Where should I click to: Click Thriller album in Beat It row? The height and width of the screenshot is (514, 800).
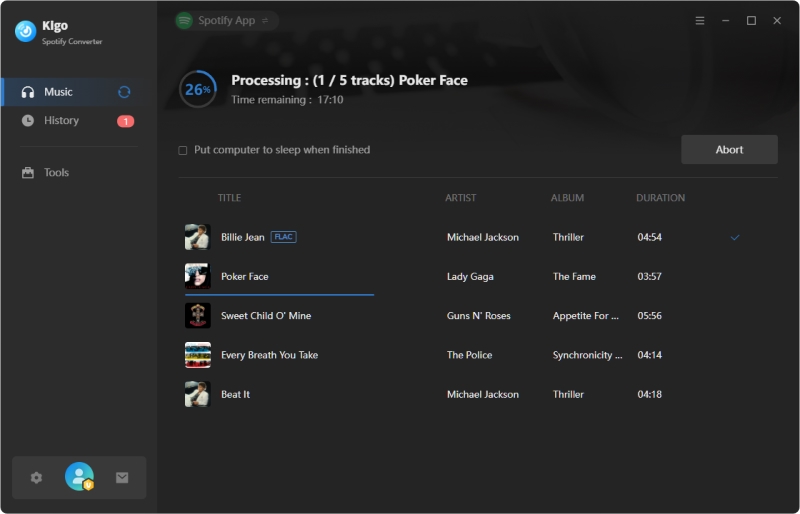point(568,394)
